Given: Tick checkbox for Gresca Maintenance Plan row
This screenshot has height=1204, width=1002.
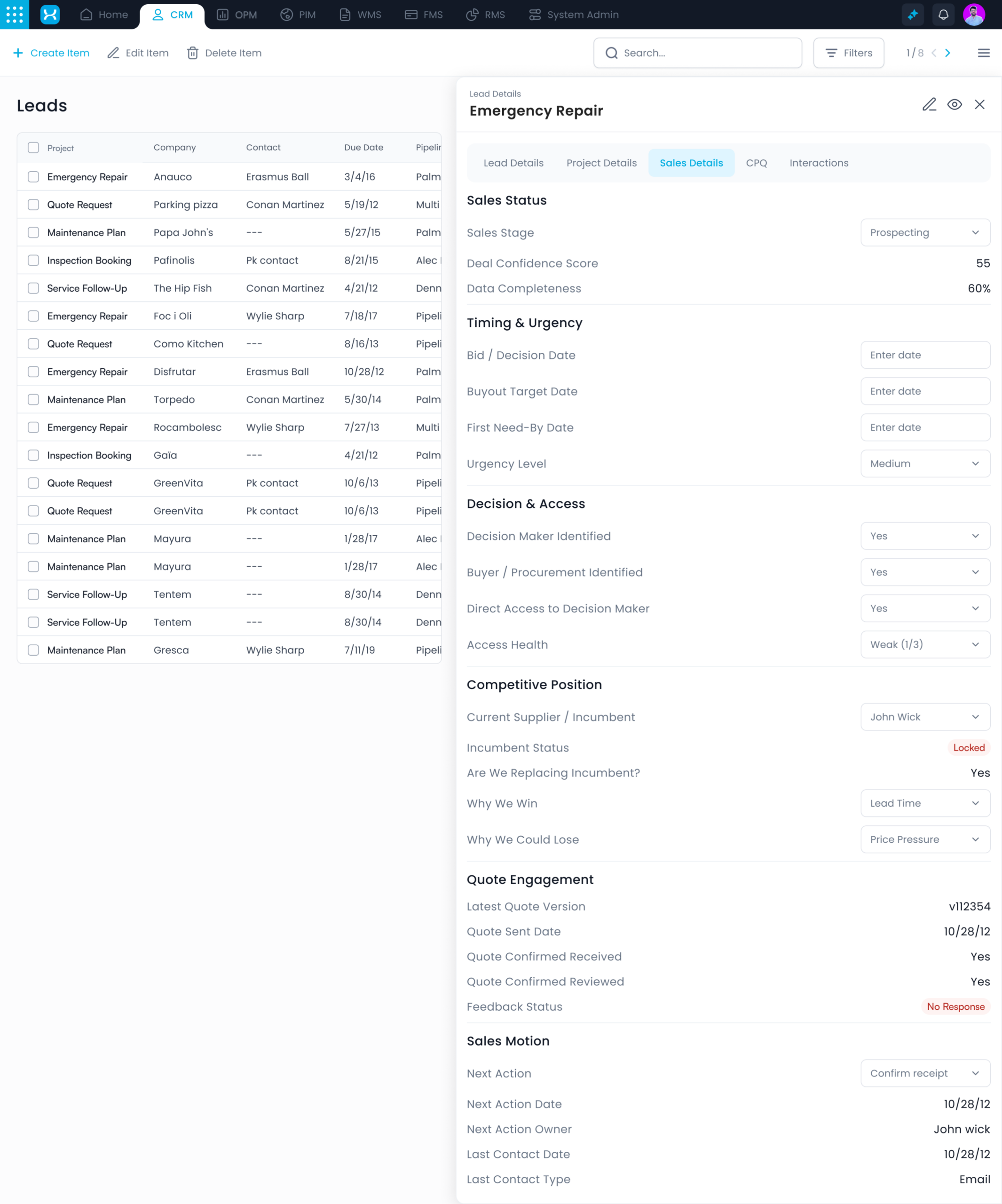Looking at the screenshot, I should click(33, 650).
